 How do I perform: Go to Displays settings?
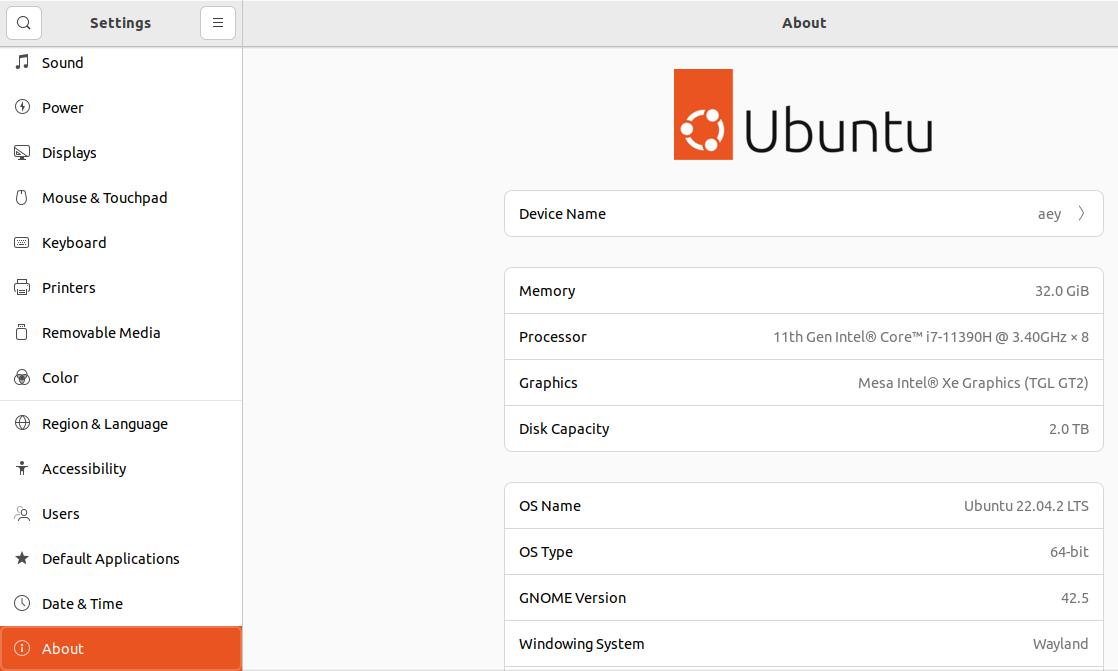click(x=121, y=153)
